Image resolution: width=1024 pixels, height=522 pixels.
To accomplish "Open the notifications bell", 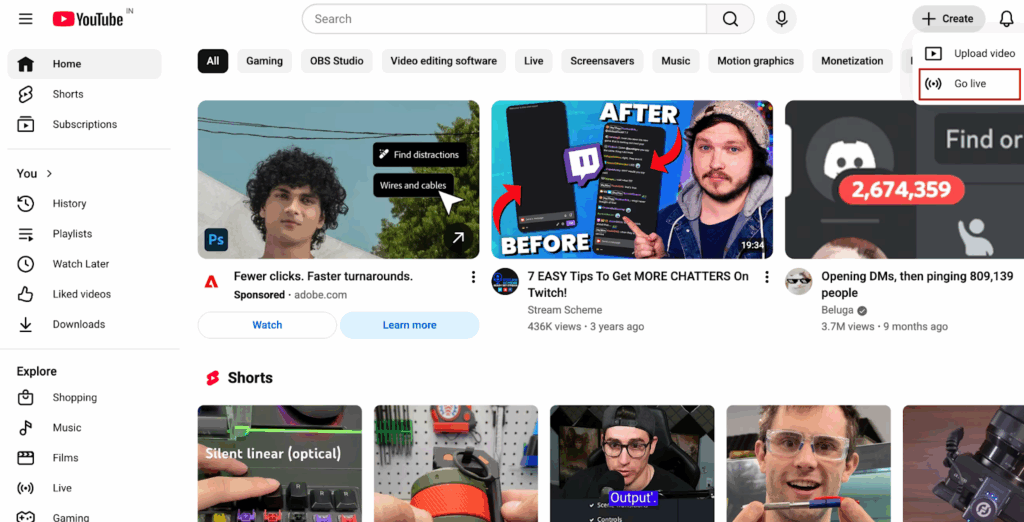I will (x=1006, y=19).
